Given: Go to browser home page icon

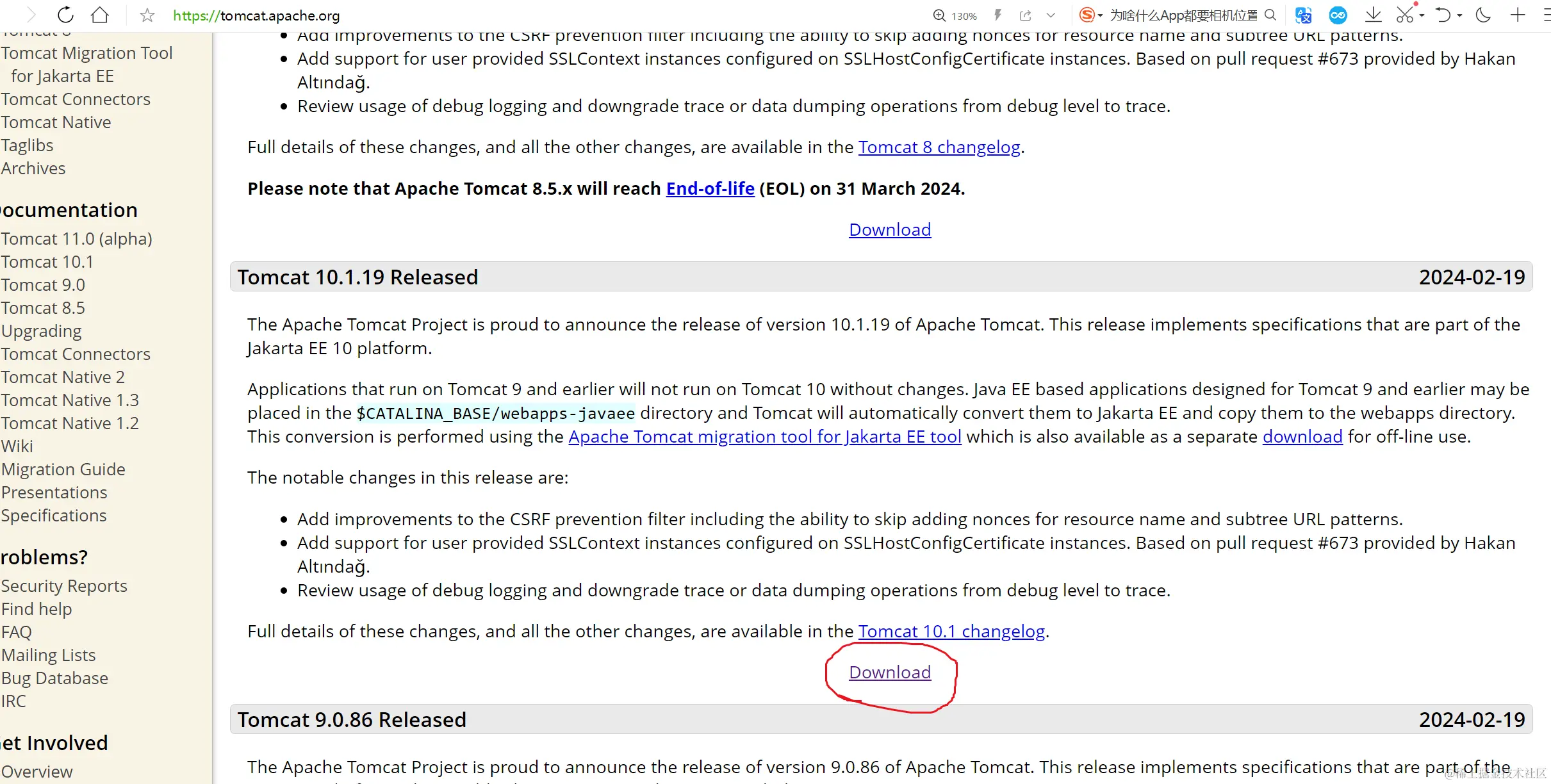Looking at the screenshot, I should (x=100, y=15).
